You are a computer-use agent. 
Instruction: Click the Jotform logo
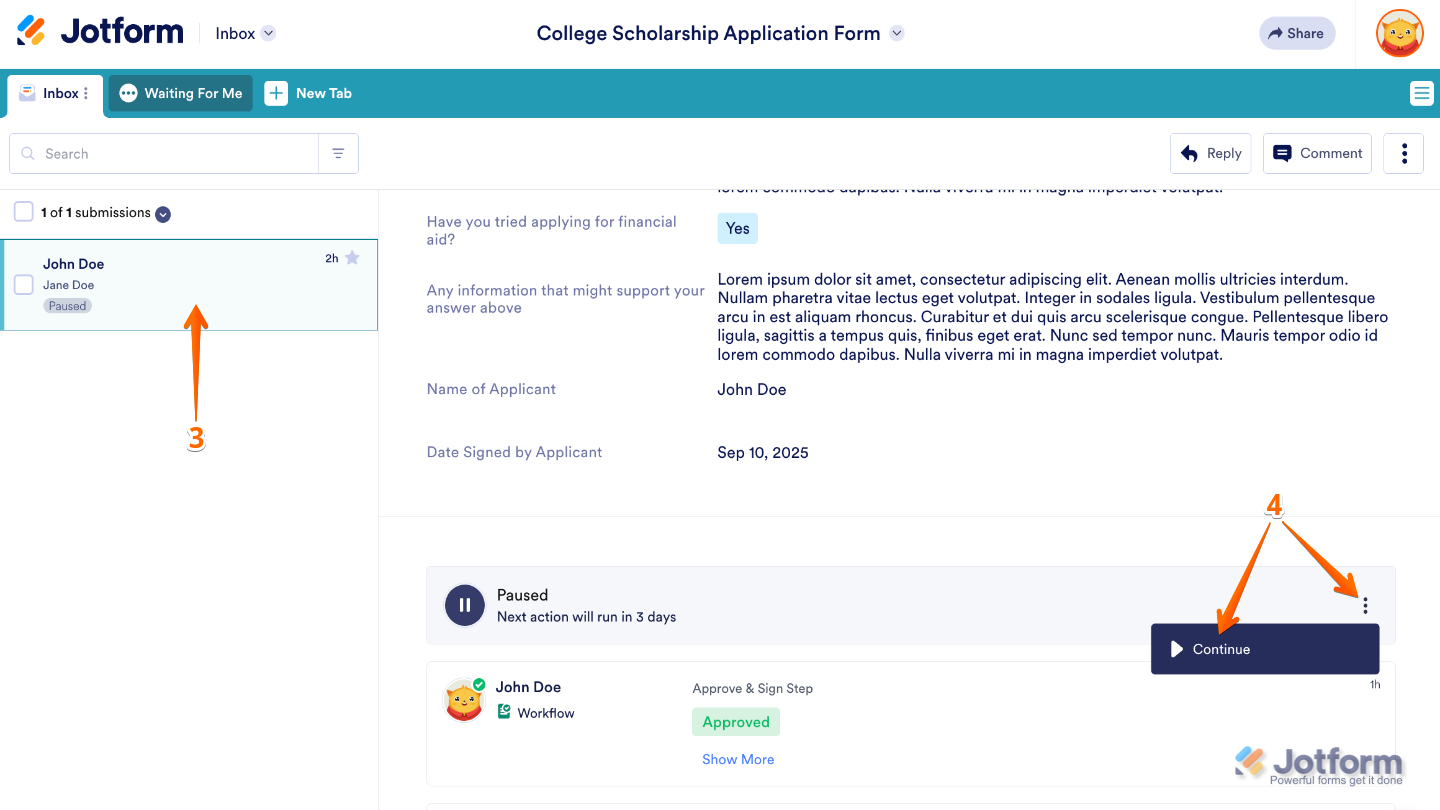click(x=99, y=30)
